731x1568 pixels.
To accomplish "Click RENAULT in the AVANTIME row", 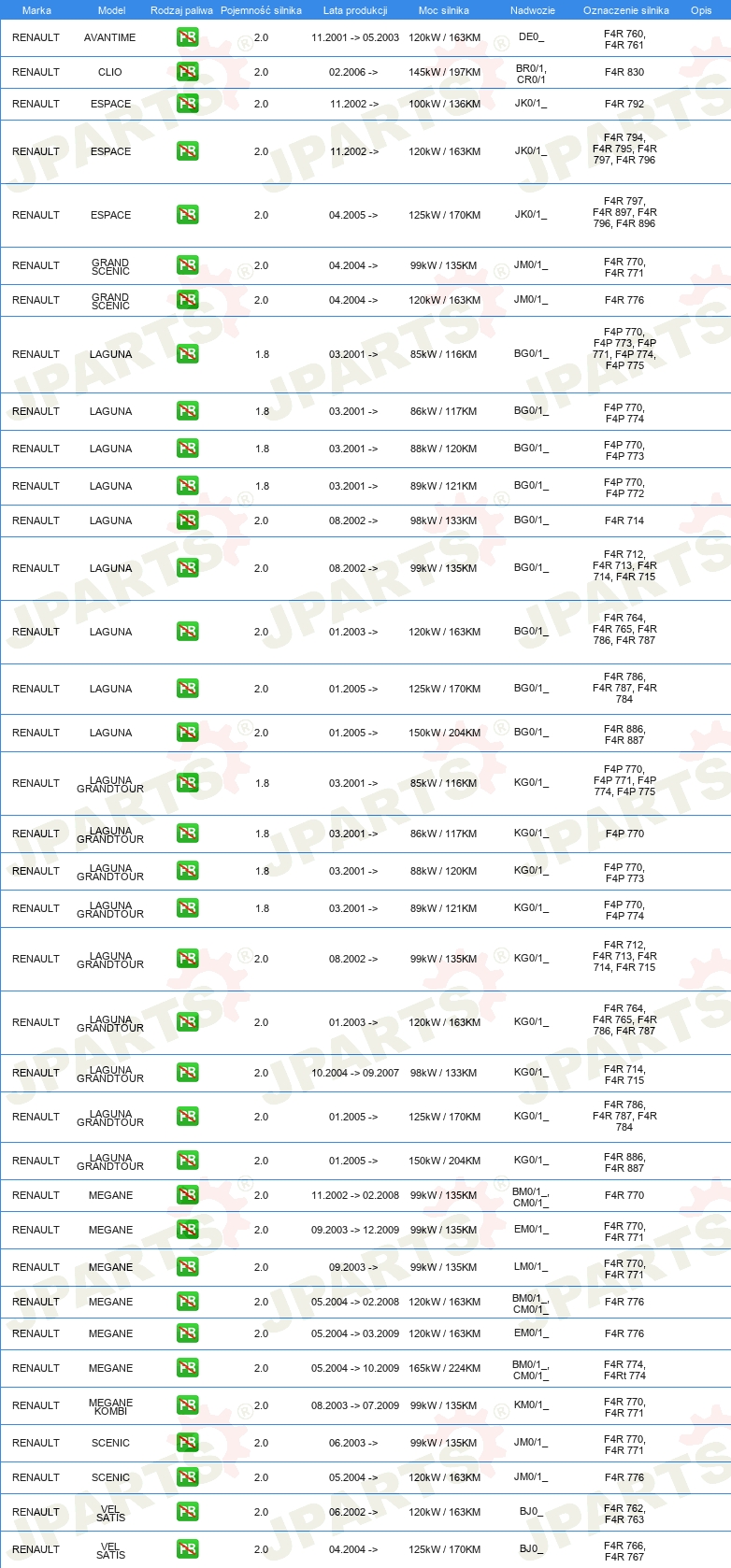I will pos(36,37).
